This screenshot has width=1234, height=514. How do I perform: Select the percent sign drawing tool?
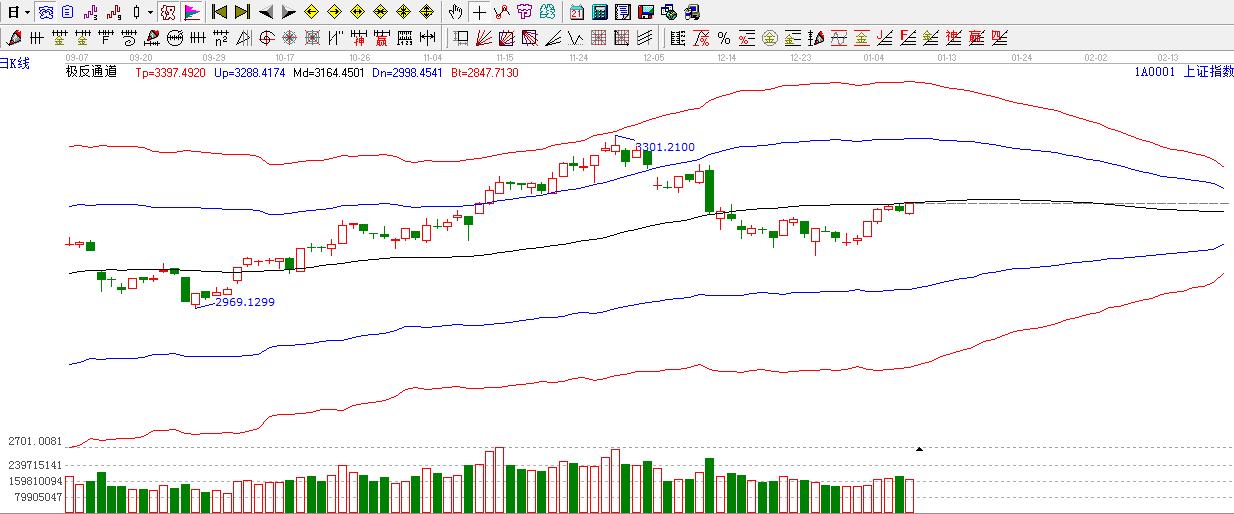[724, 38]
